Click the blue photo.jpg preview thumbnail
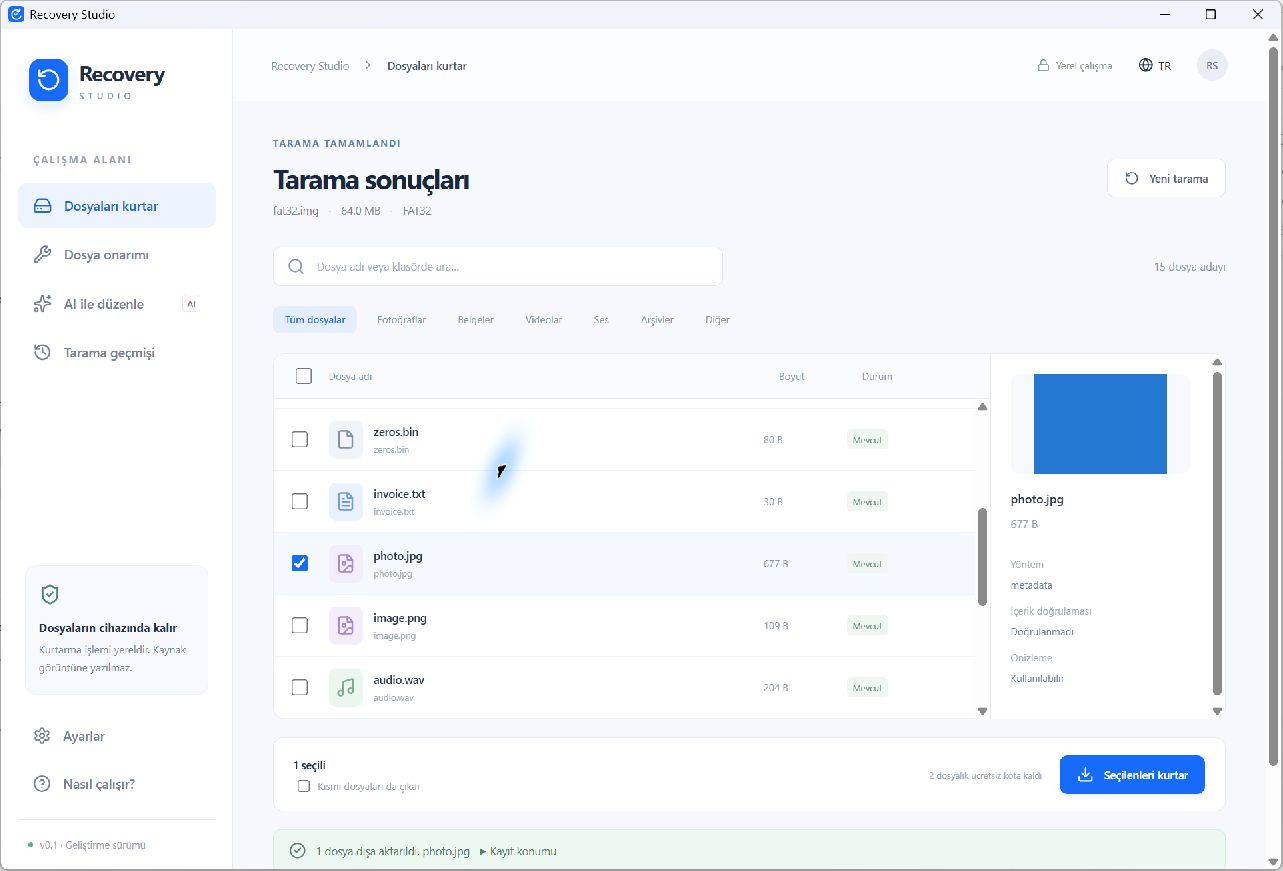Viewport: 1283px width, 871px height. tap(1100, 424)
